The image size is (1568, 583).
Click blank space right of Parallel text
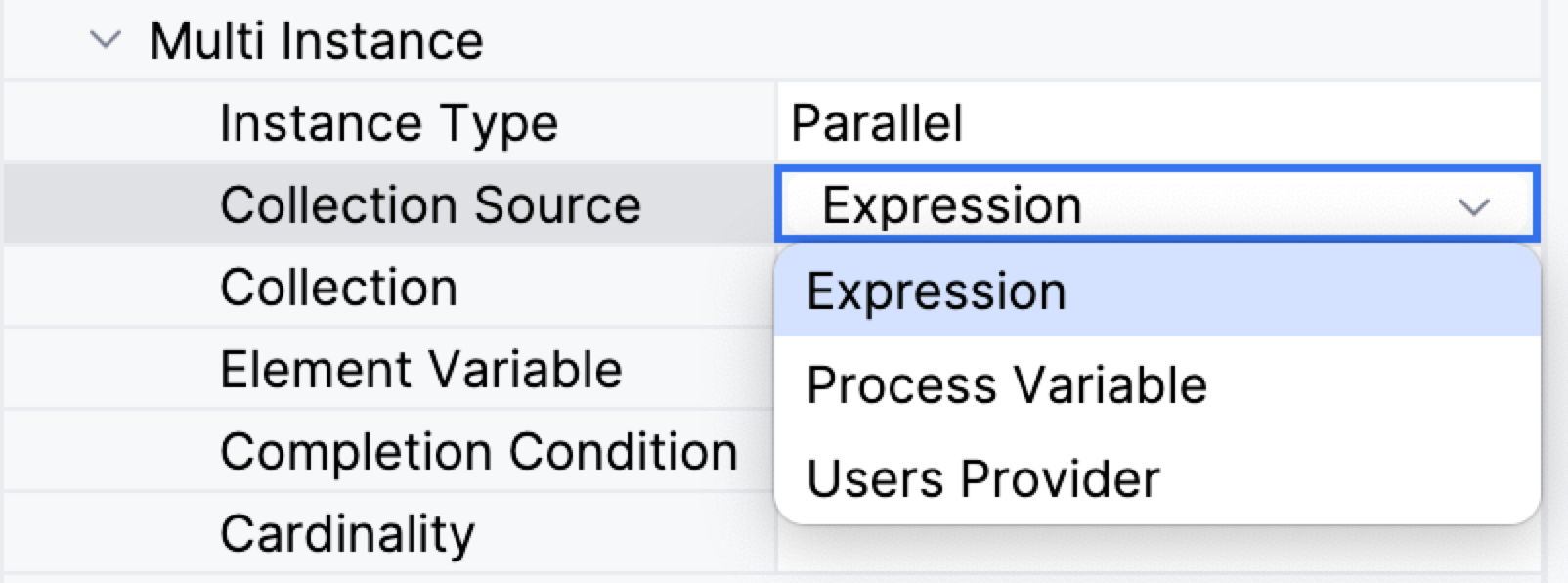point(1251,123)
